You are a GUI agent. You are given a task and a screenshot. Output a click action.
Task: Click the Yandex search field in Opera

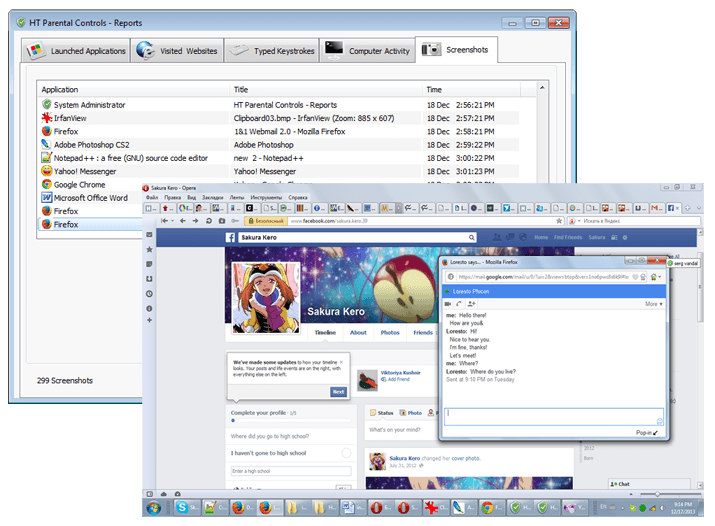641,221
